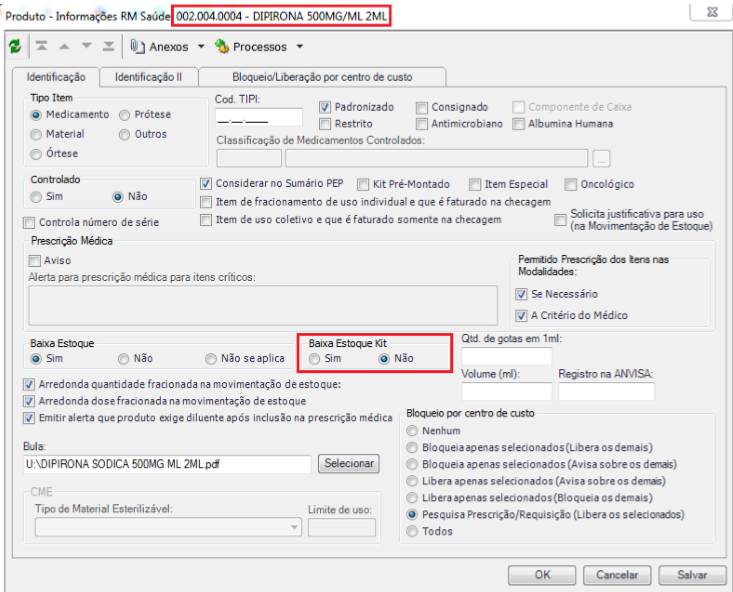This screenshot has width=733, height=592.
Task: Toggle Arredonda dose fracionada checkbox
Action: [x=29, y=402]
